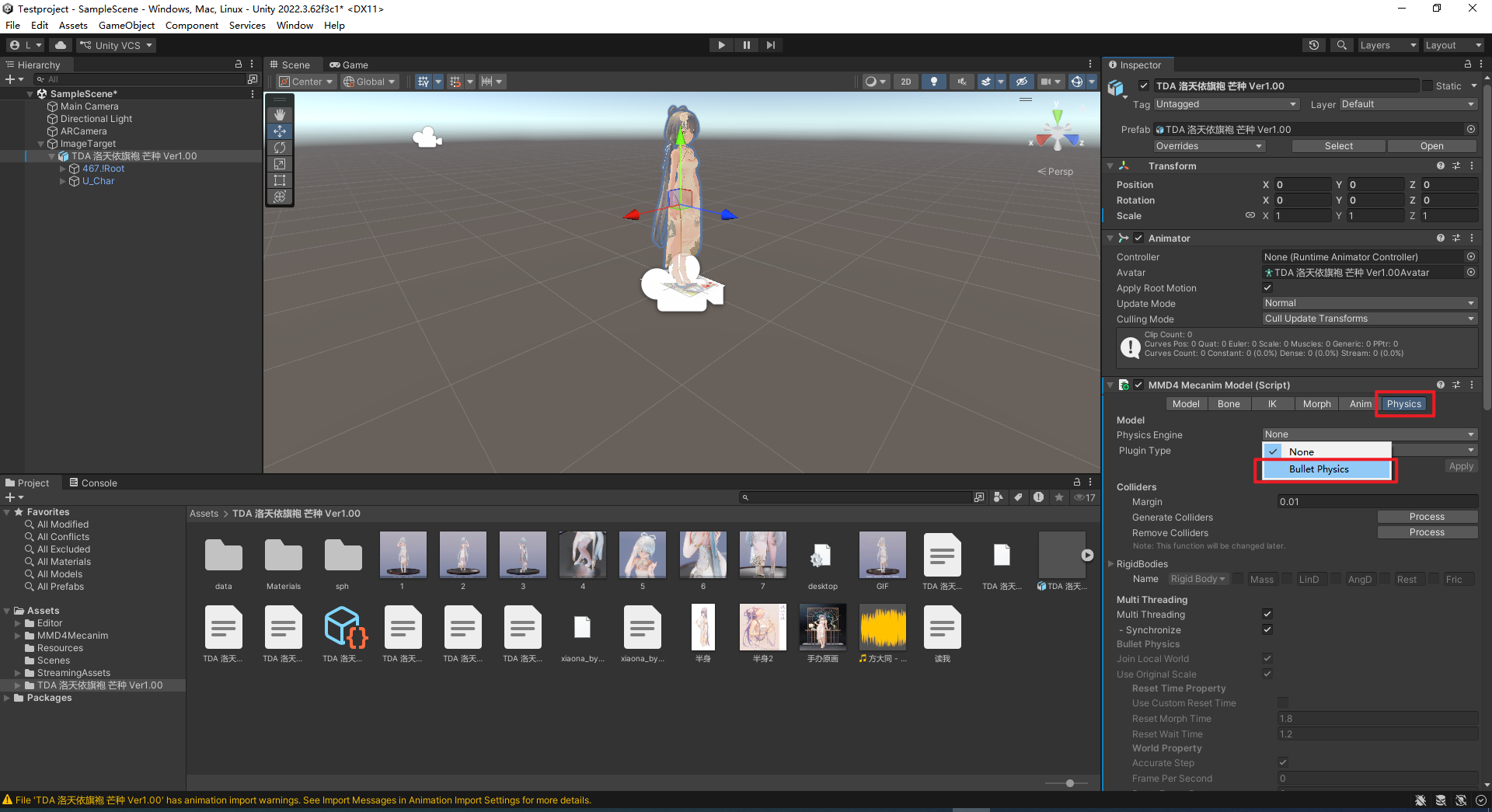Select the Rect tool
Viewport: 1492px width, 812px height.
coord(280,180)
